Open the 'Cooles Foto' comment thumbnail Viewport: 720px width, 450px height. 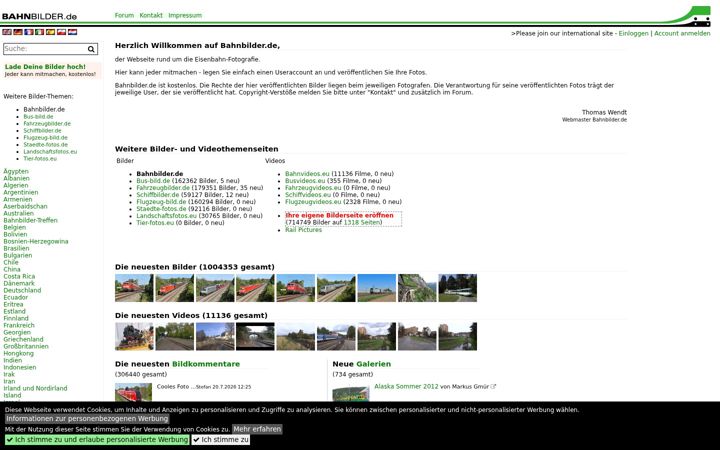(134, 393)
